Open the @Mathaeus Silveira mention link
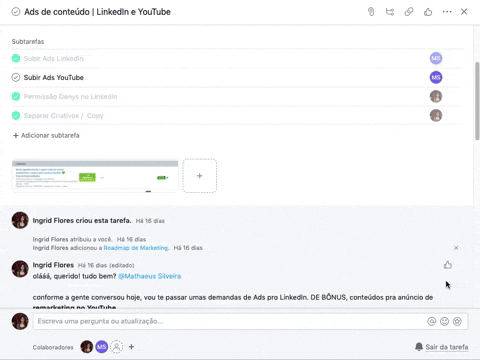This screenshot has width=480, height=360. click(150, 276)
